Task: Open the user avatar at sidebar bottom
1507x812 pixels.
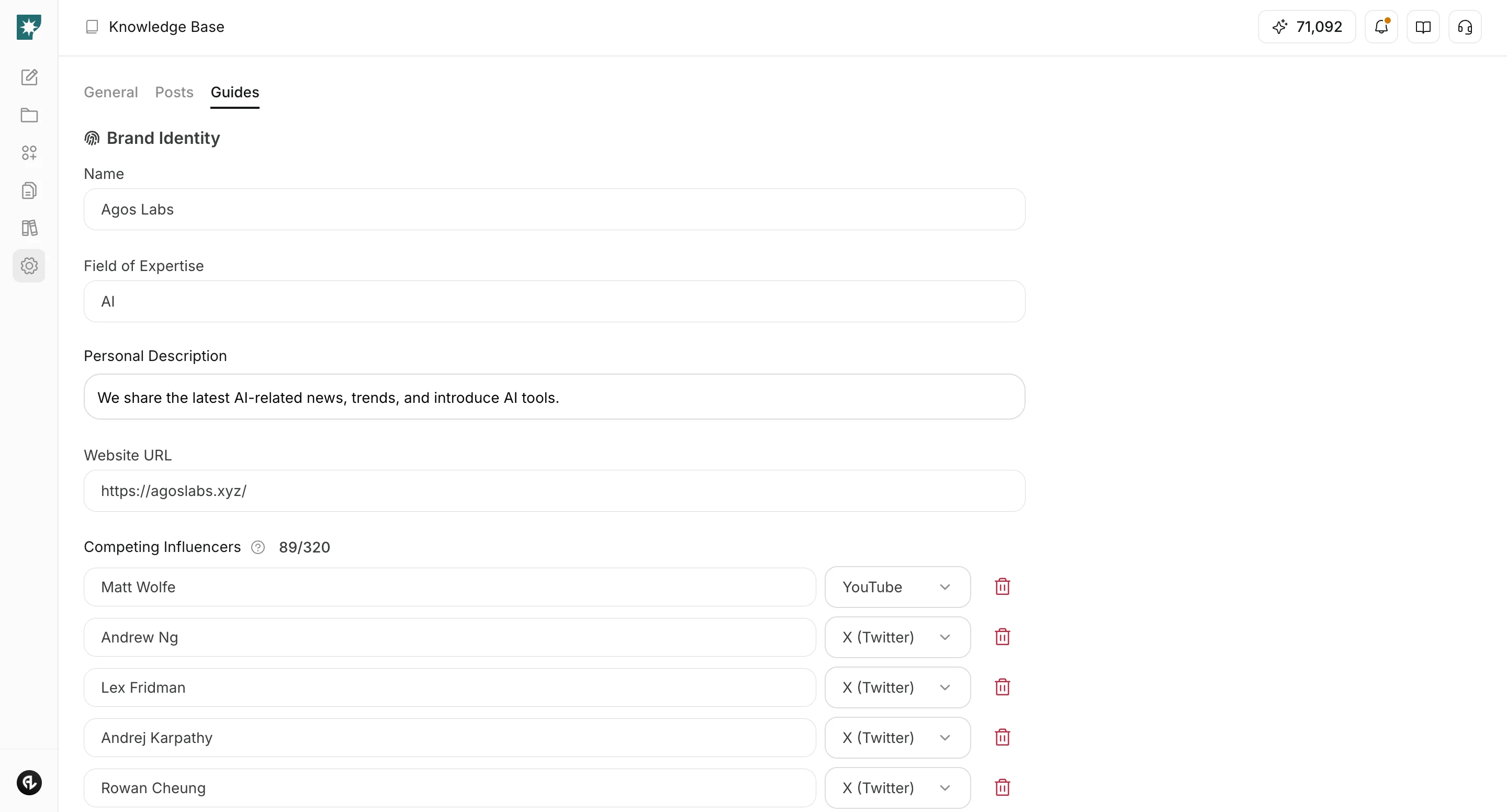Action: click(29, 782)
